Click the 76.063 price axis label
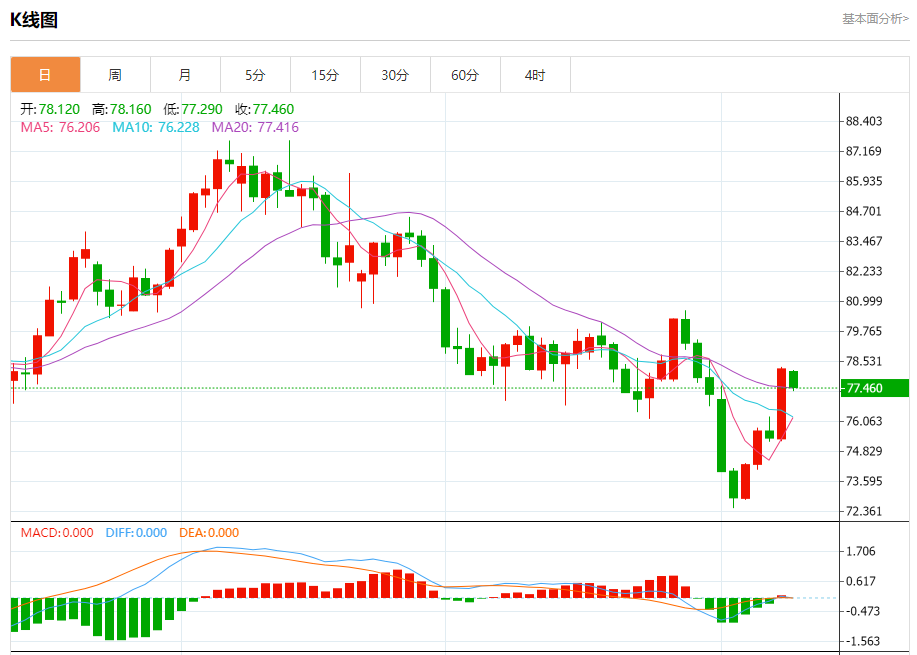The width and height of the screenshot is (917, 655). click(864, 421)
